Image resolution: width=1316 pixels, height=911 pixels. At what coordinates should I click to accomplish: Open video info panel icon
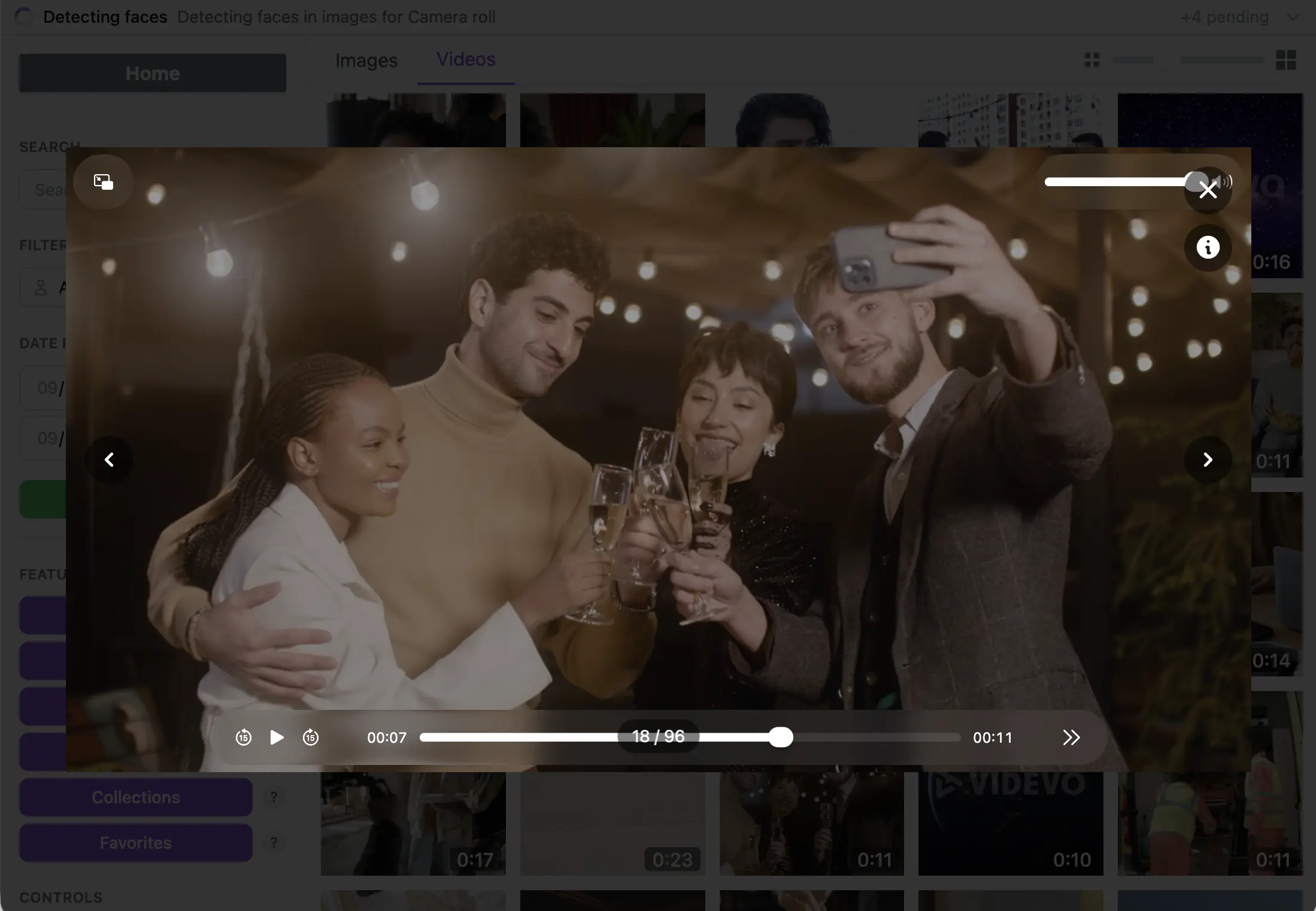coord(1208,247)
